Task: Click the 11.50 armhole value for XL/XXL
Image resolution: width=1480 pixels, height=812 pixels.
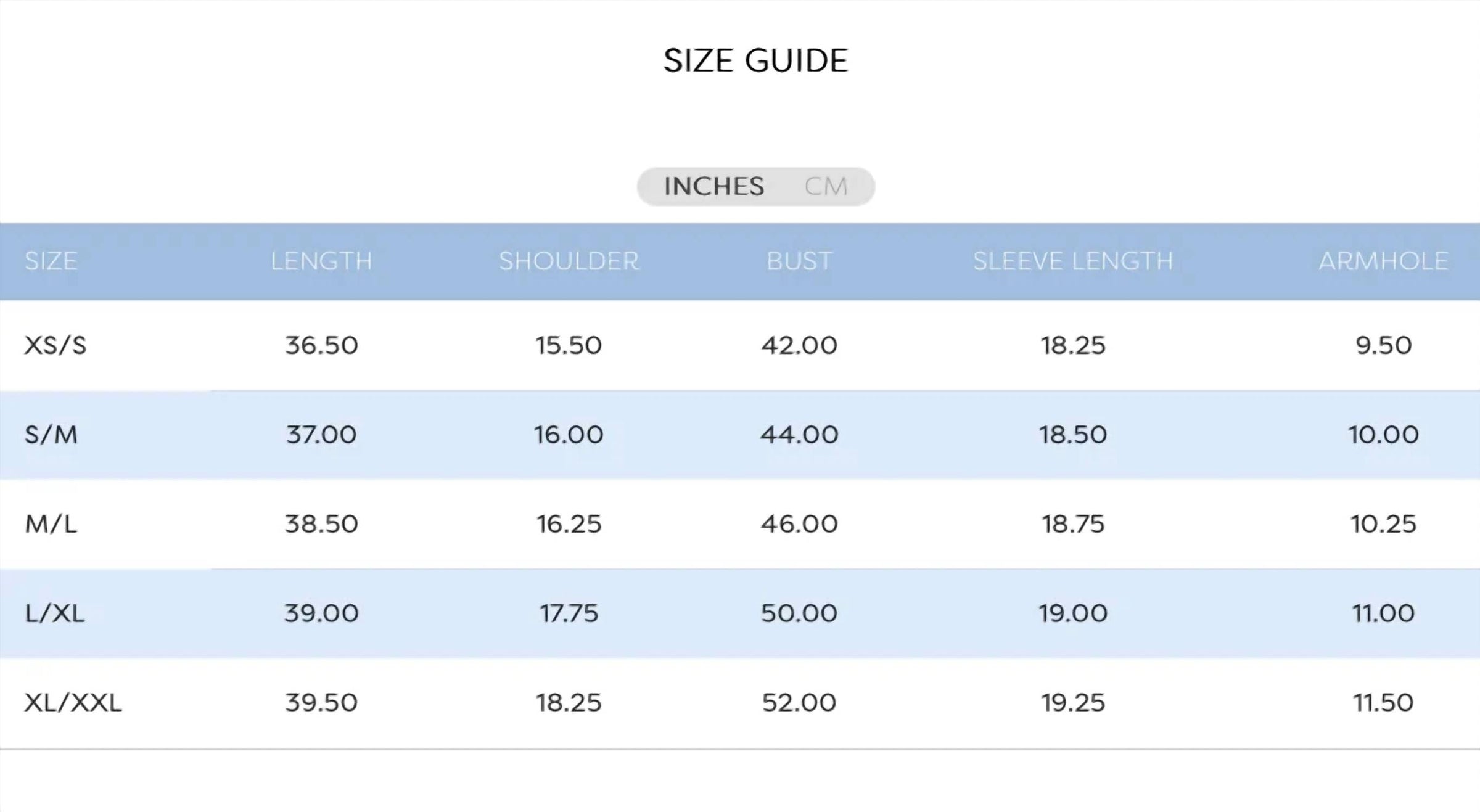Action: click(1383, 703)
